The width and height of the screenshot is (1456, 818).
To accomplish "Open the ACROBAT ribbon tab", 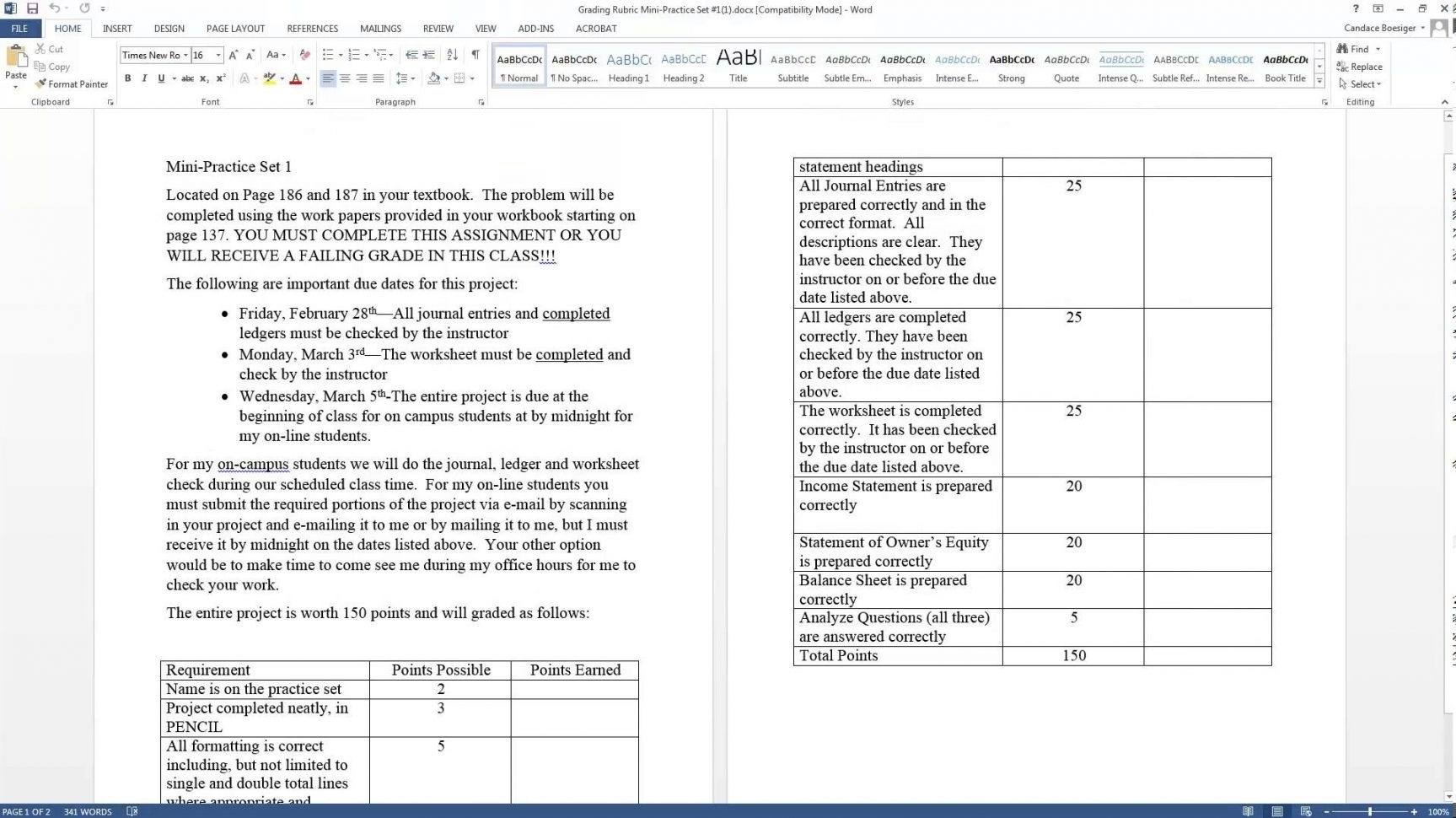I will (596, 28).
